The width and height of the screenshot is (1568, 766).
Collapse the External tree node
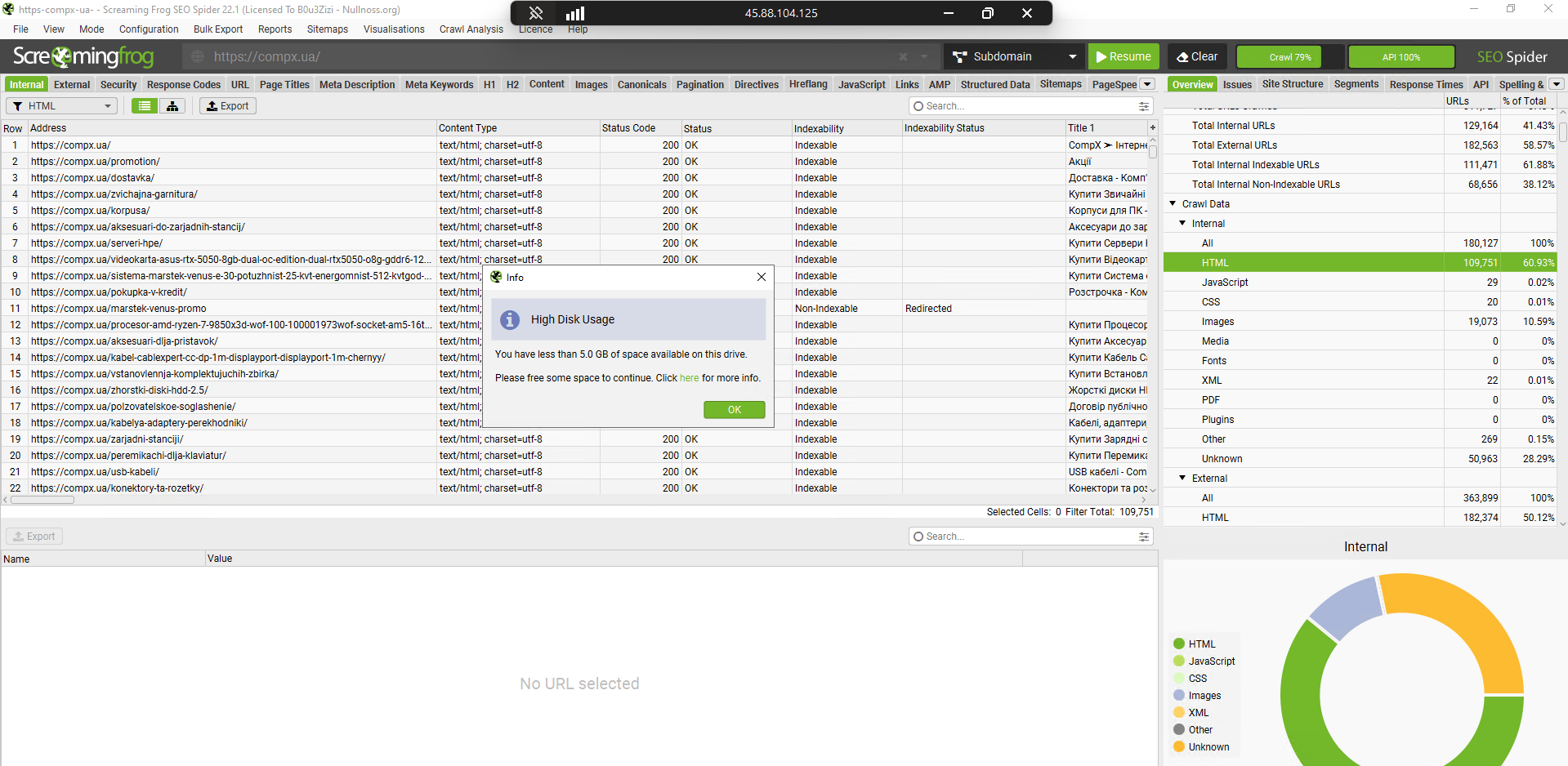click(1182, 478)
